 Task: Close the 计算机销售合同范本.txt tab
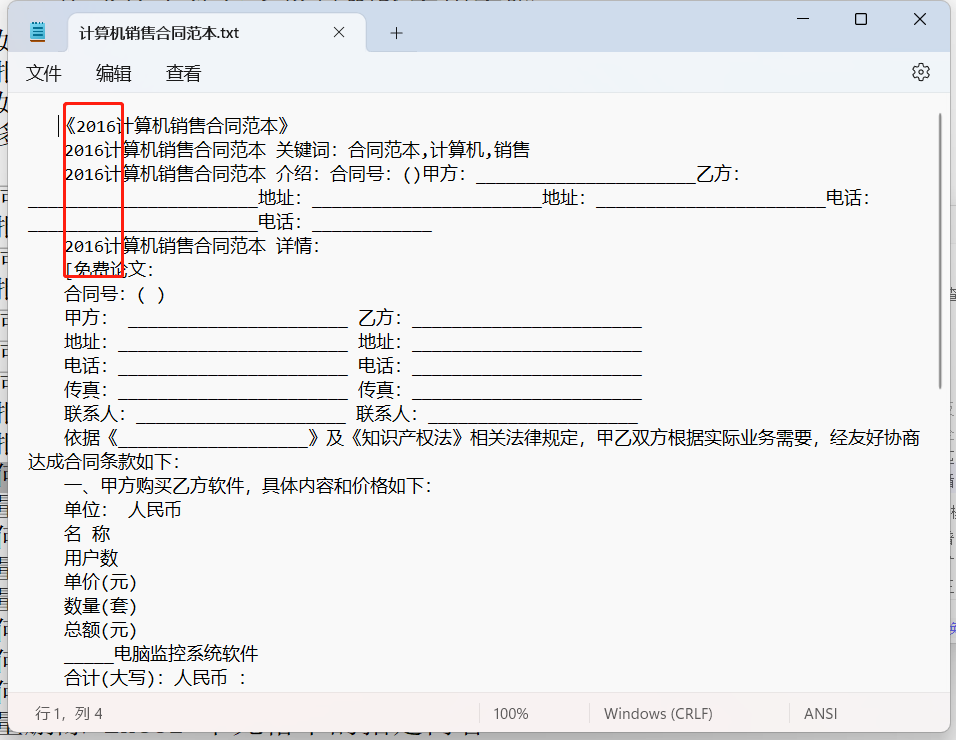(338, 32)
